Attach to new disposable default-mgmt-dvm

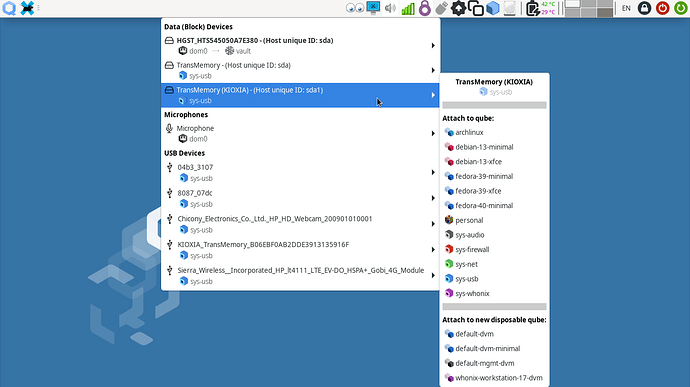[494, 363]
